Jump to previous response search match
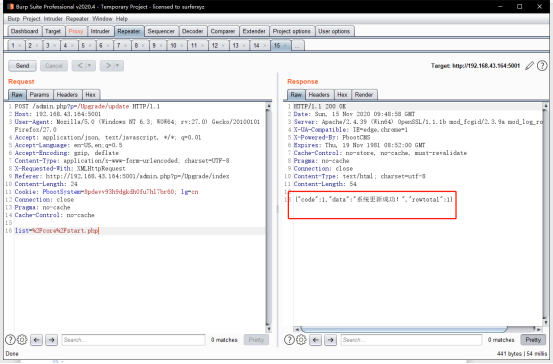 316,340
